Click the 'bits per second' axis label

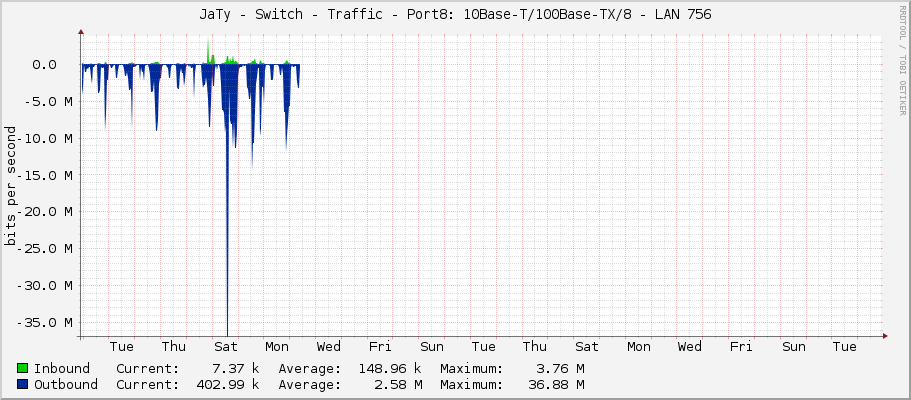(x=10, y=186)
